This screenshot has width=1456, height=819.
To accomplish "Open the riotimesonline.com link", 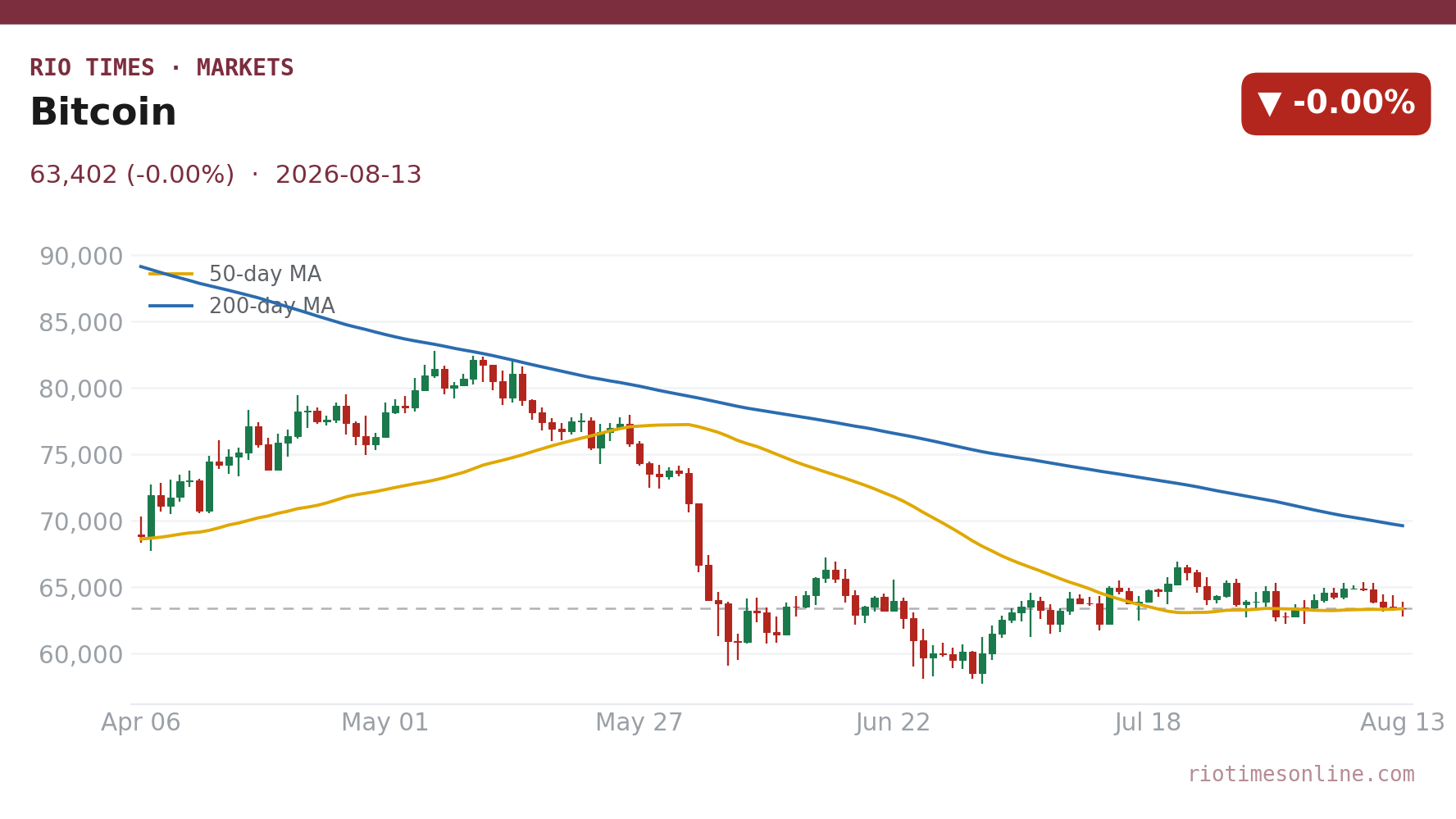I will click(1301, 774).
